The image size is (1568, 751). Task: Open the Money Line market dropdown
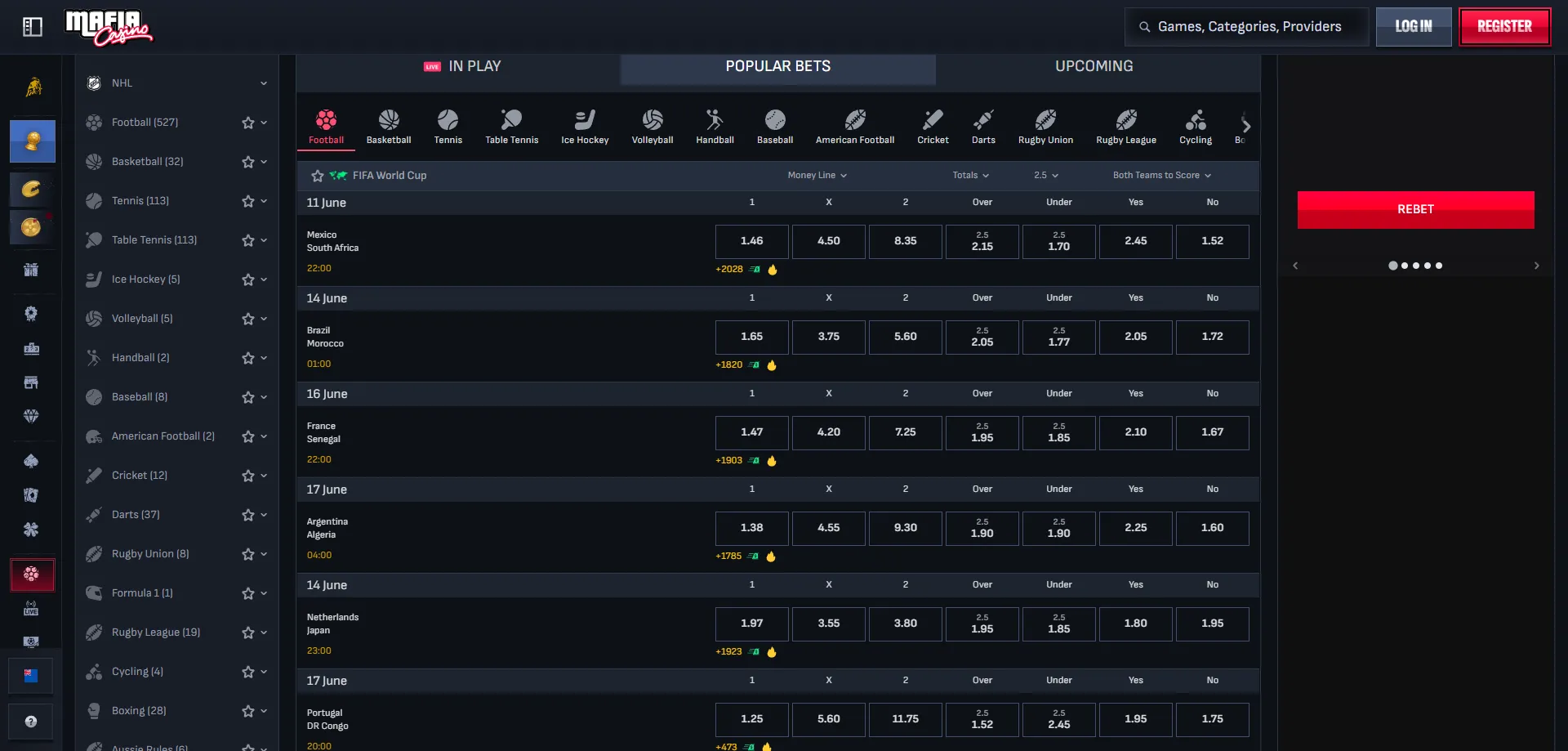(817, 175)
